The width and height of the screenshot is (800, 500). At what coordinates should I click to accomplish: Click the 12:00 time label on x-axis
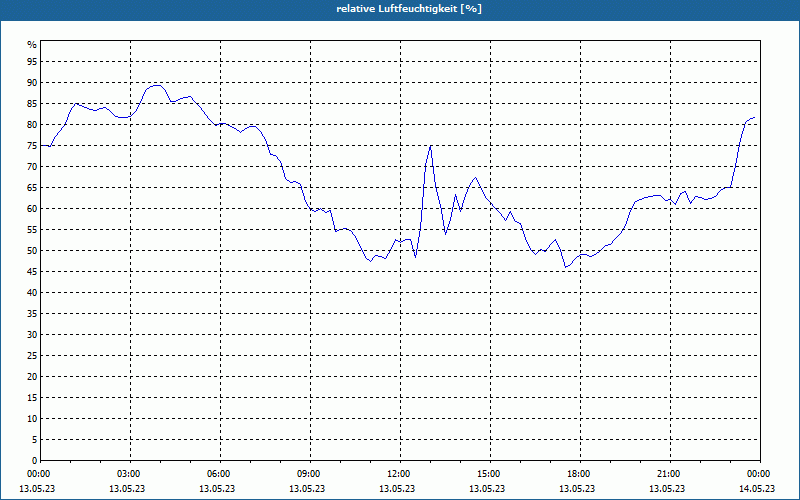399,474
